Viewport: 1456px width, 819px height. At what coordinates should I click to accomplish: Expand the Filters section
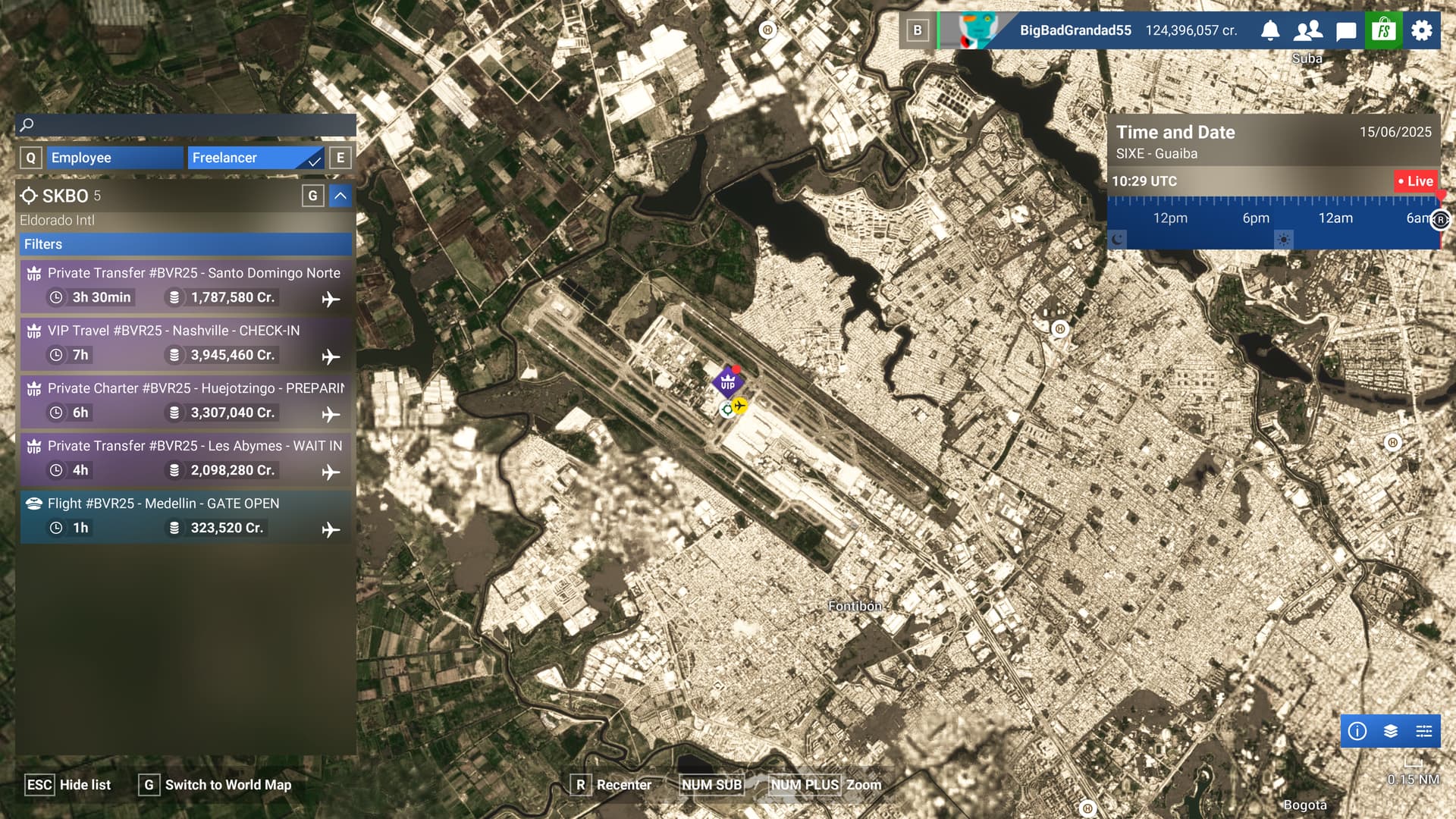pyautogui.click(x=186, y=244)
